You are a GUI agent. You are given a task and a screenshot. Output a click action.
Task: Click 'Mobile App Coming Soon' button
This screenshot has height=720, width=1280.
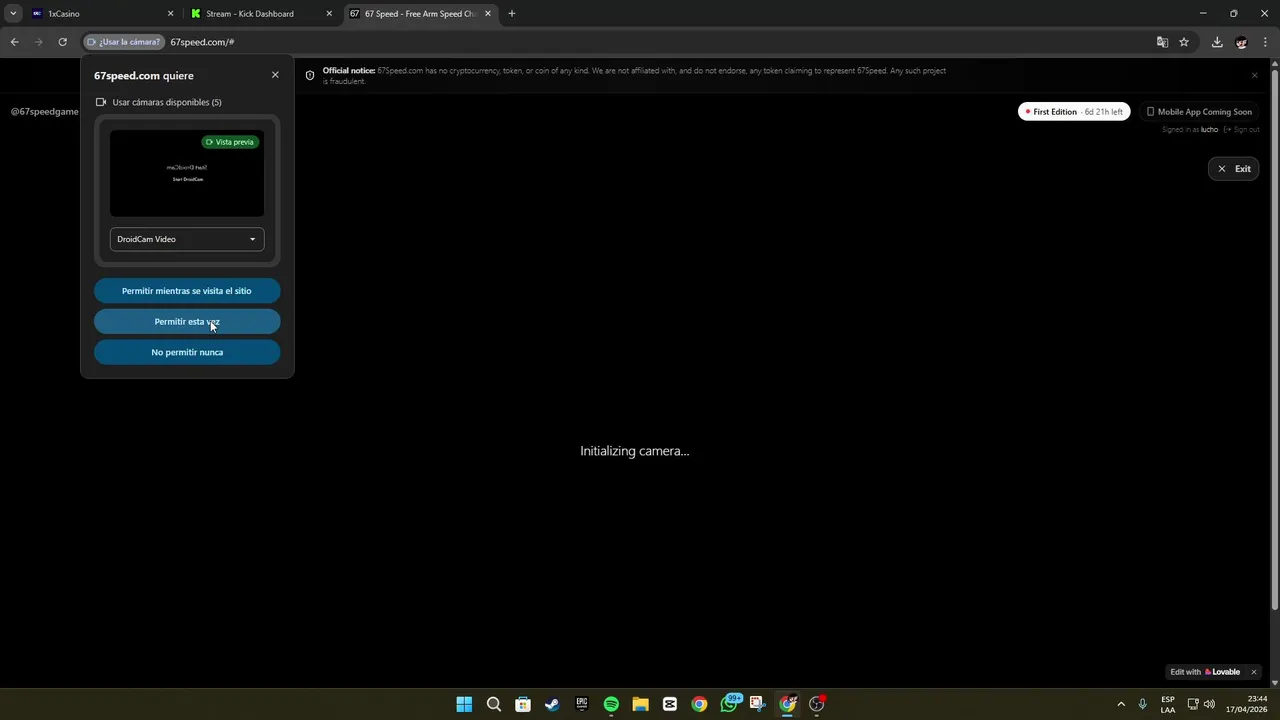[x=1199, y=112]
